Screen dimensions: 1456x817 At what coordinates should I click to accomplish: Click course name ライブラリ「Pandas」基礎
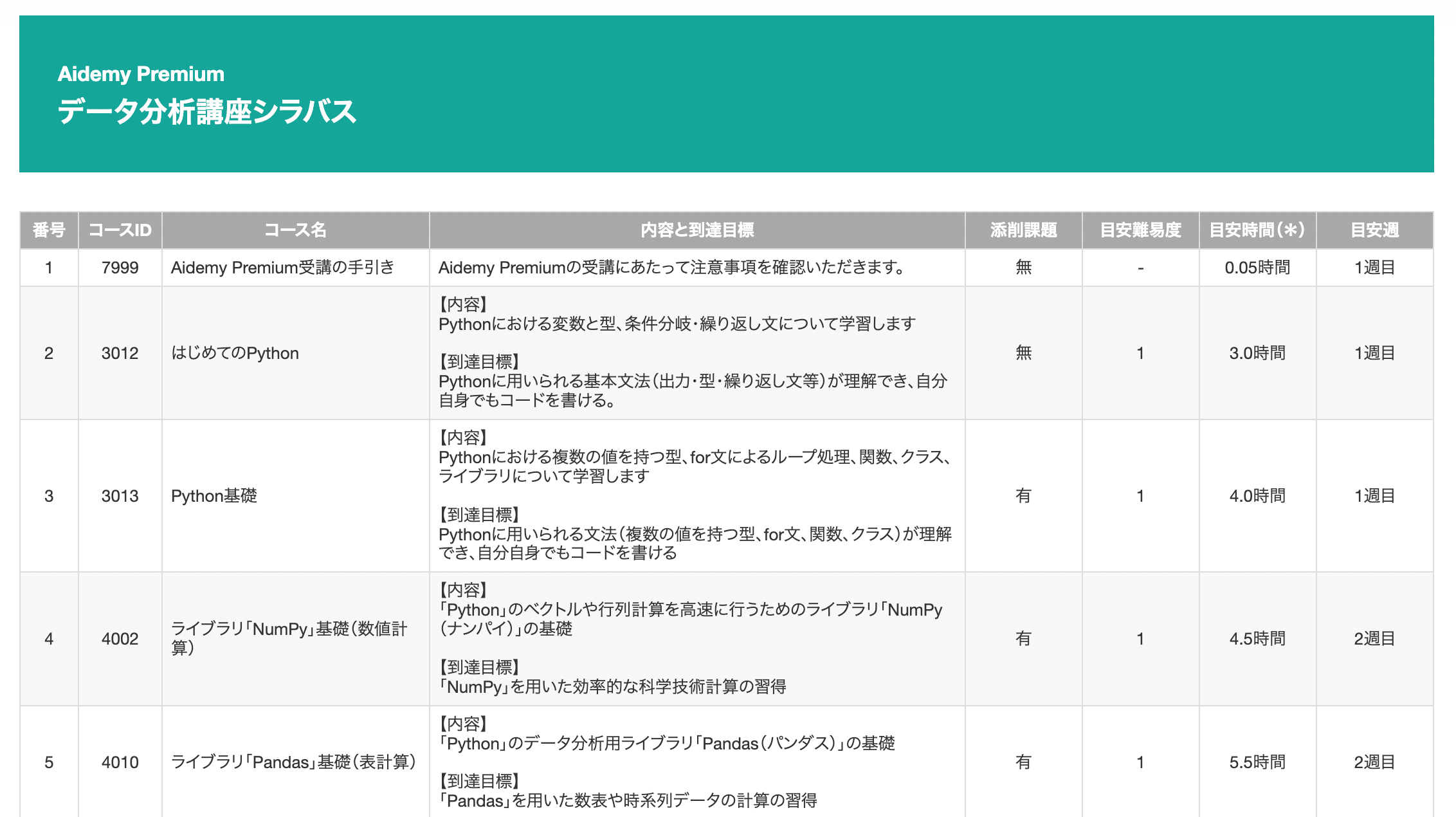point(293,762)
